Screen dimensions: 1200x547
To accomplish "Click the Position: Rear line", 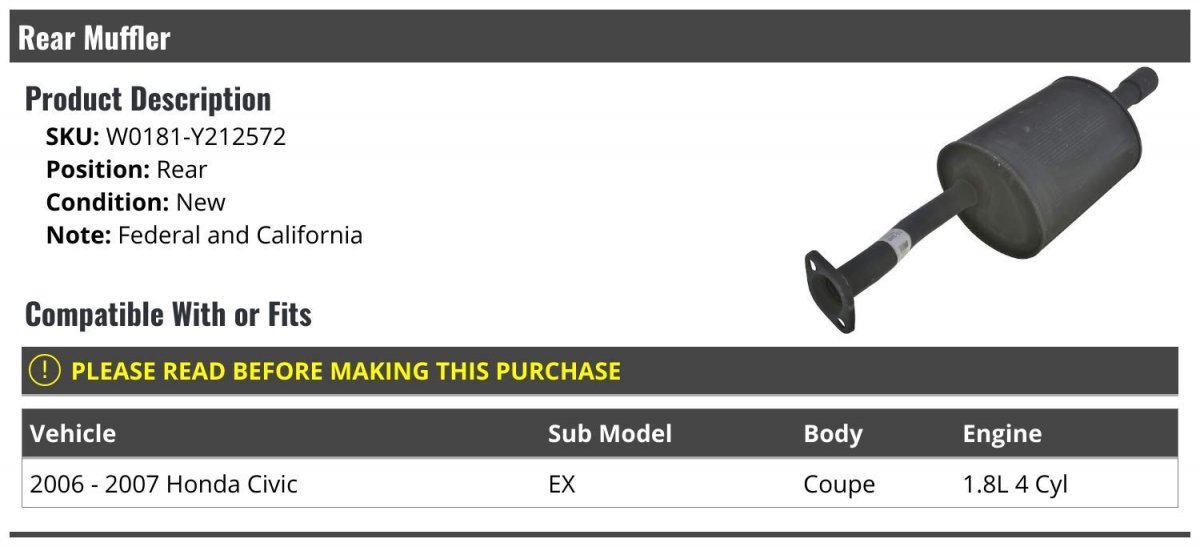I will click(127, 170).
